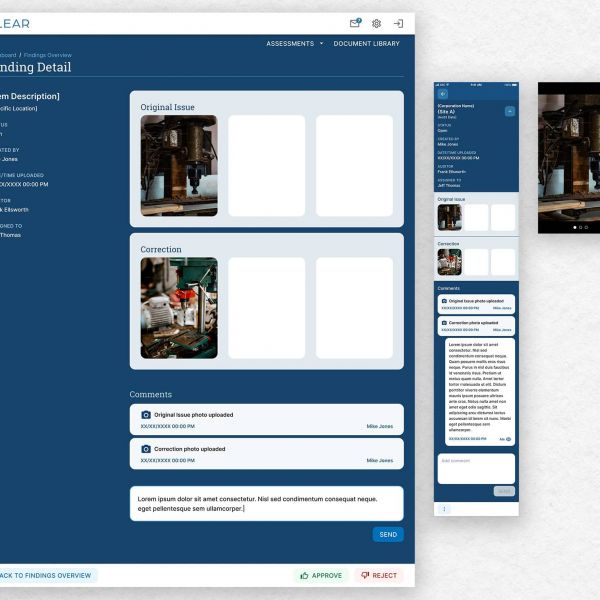
Task: Send the desktop comment
Action: coord(388,534)
